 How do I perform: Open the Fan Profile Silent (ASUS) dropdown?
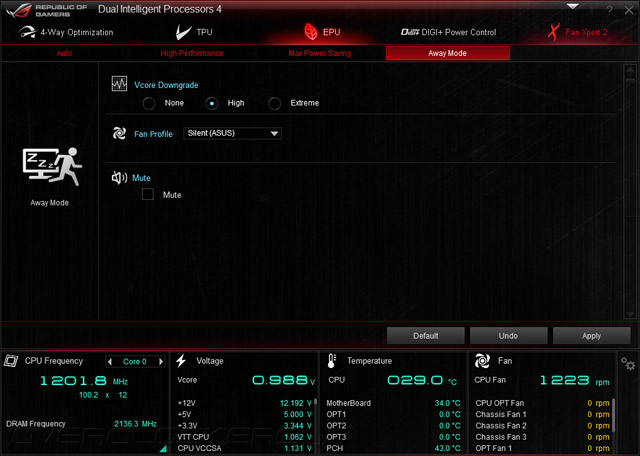(232, 133)
